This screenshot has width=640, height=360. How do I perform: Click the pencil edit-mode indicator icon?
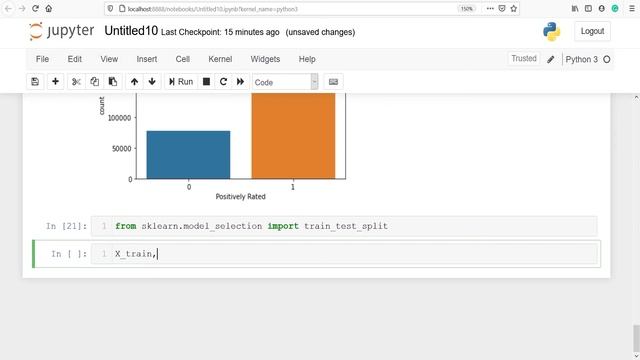point(551,59)
